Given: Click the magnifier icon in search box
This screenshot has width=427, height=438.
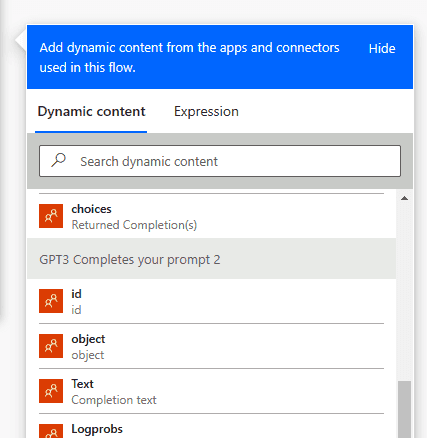Looking at the screenshot, I should 59,160.
